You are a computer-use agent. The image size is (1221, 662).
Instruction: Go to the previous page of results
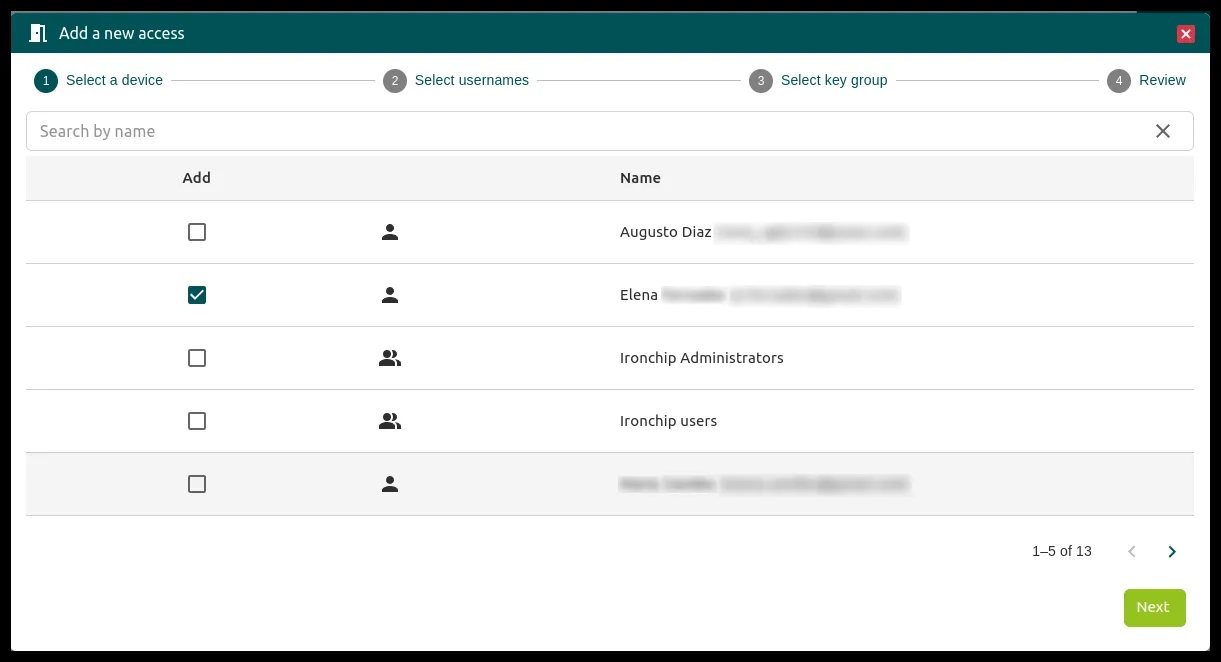(x=1132, y=551)
